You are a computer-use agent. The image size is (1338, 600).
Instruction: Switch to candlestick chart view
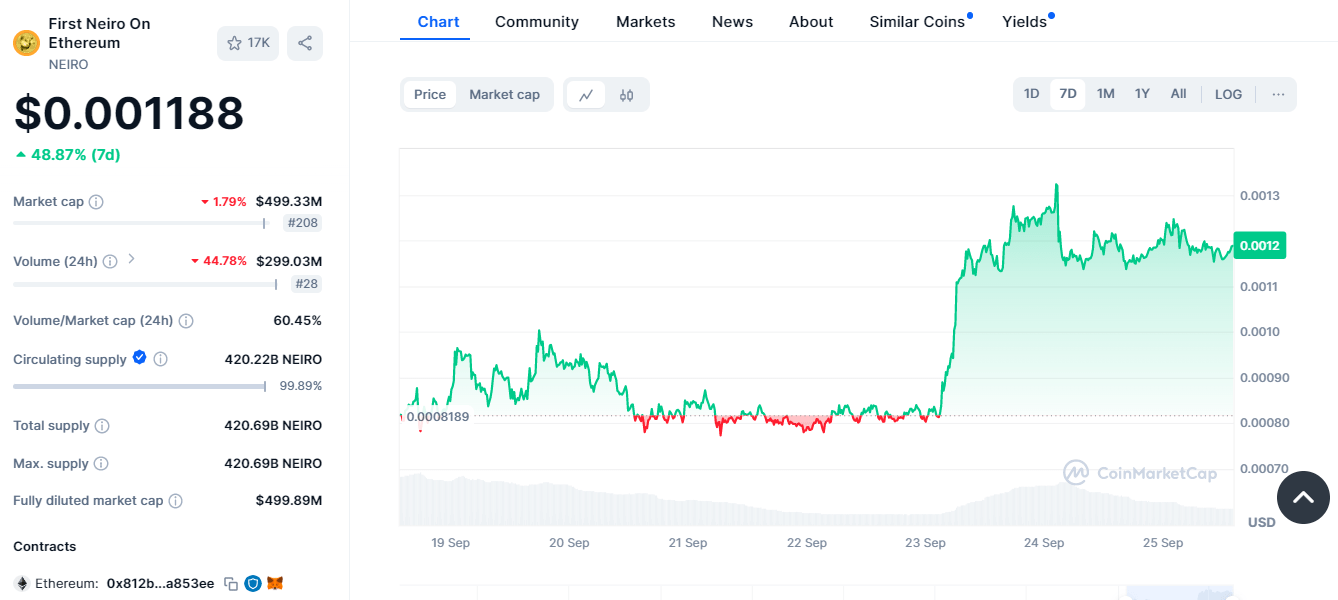(x=627, y=95)
